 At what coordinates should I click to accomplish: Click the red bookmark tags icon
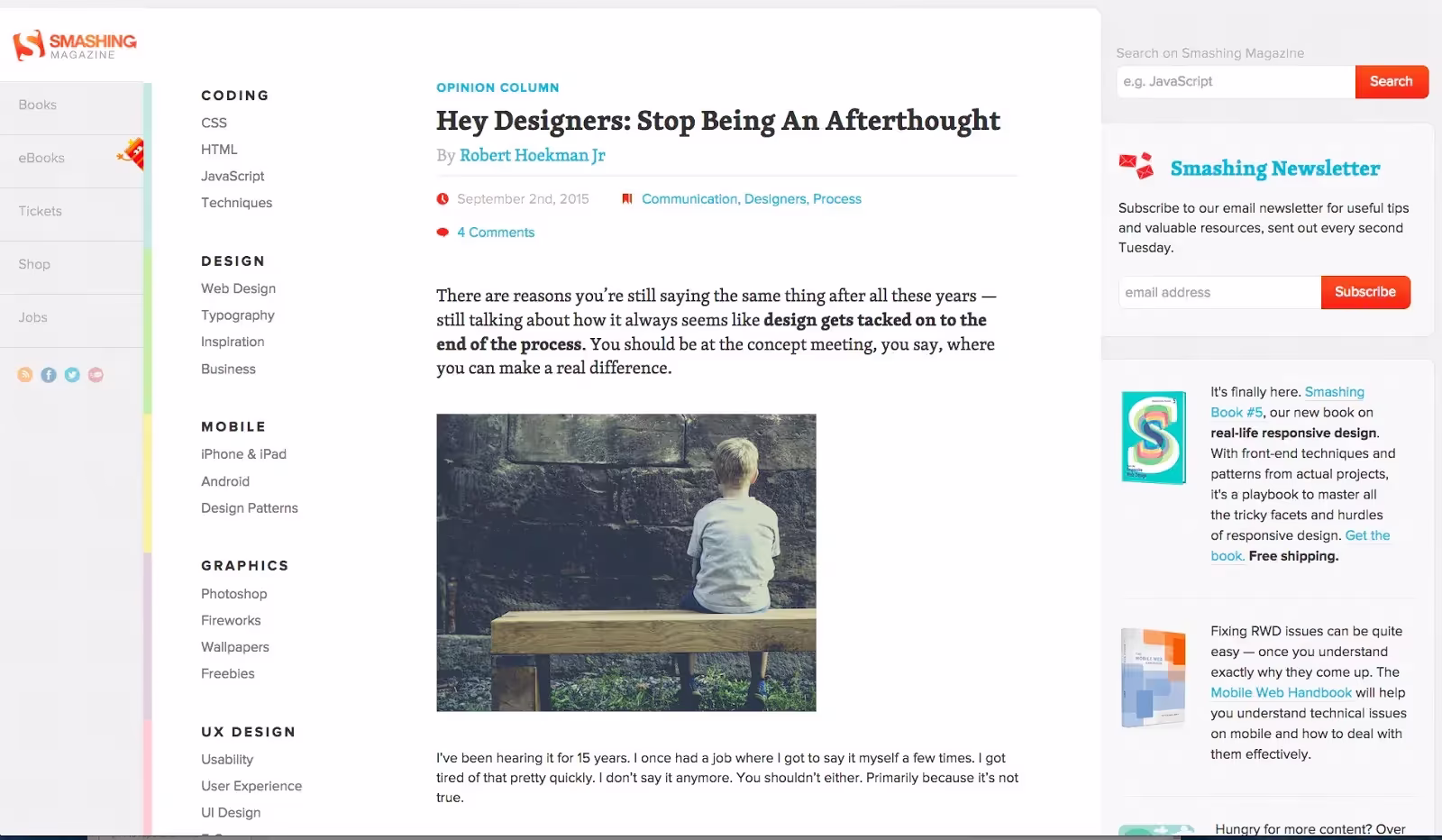pyautogui.click(x=627, y=199)
